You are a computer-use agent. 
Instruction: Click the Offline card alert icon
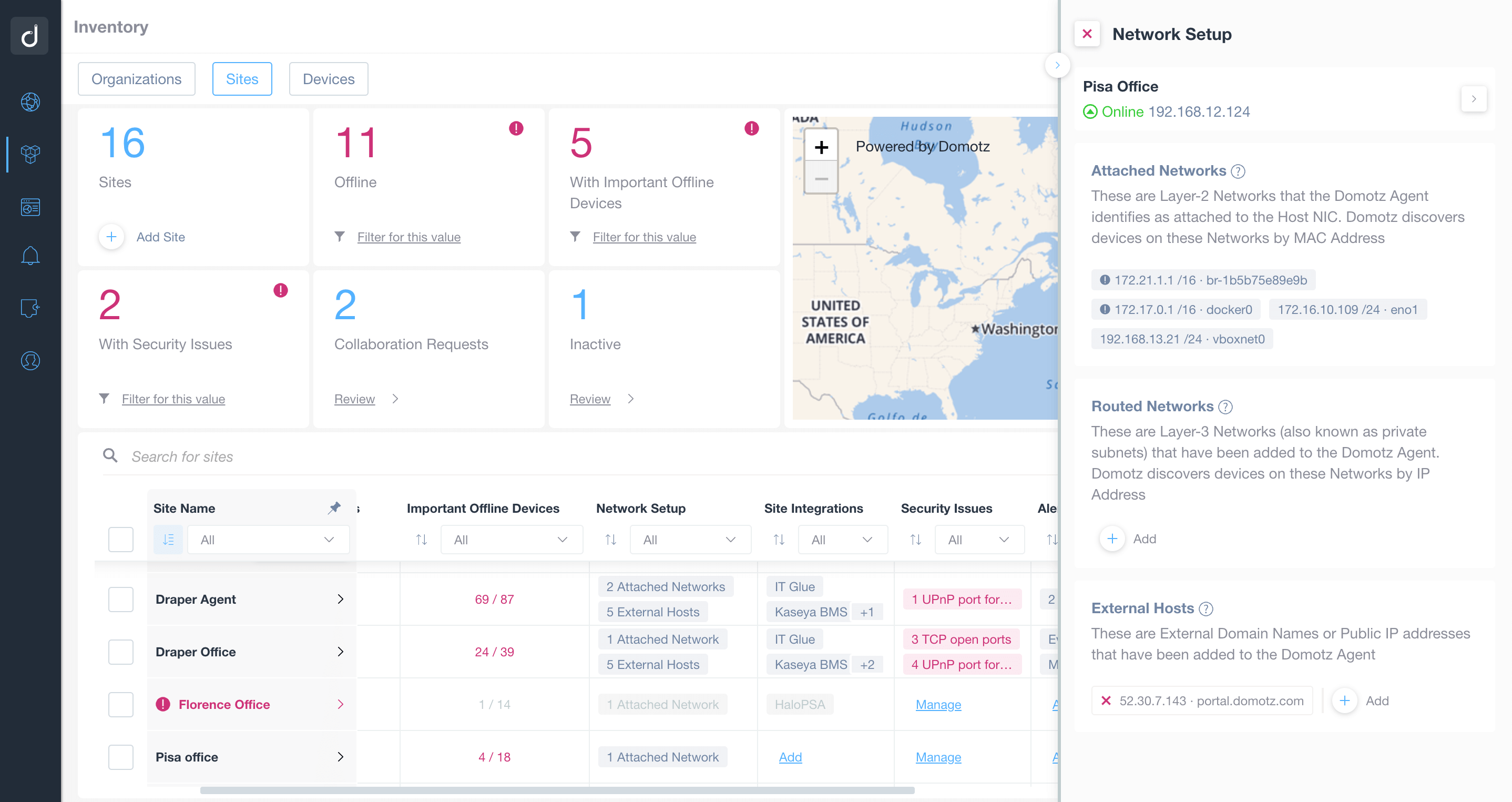click(x=516, y=128)
